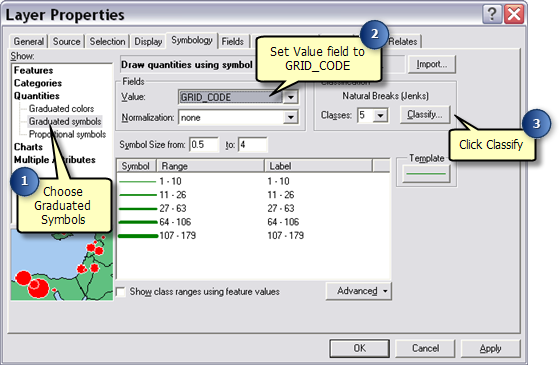559x365 pixels.
Task: Open the Advanced dropdown button
Action: [359, 291]
